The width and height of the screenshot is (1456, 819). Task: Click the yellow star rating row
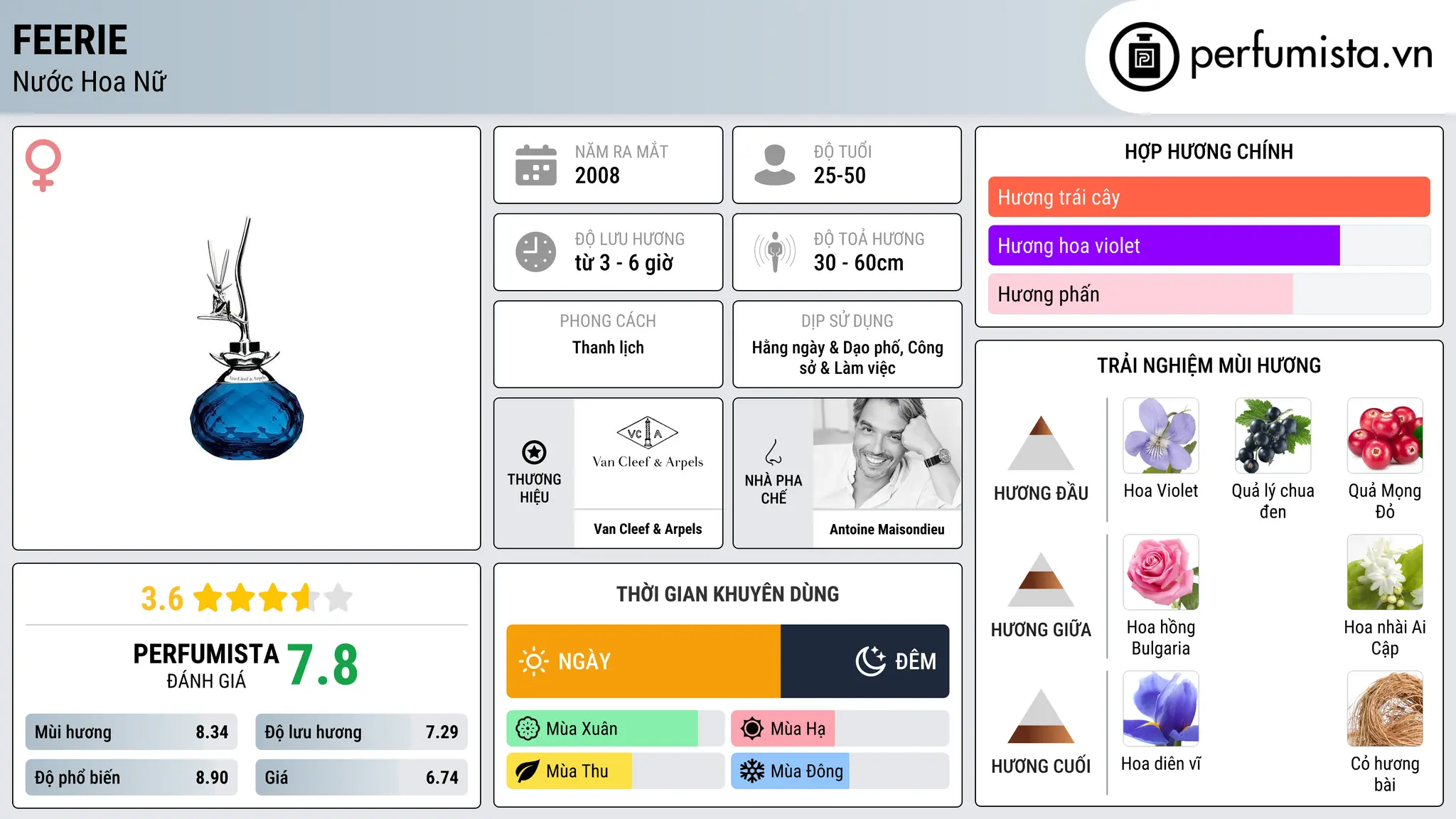tap(273, 598)
